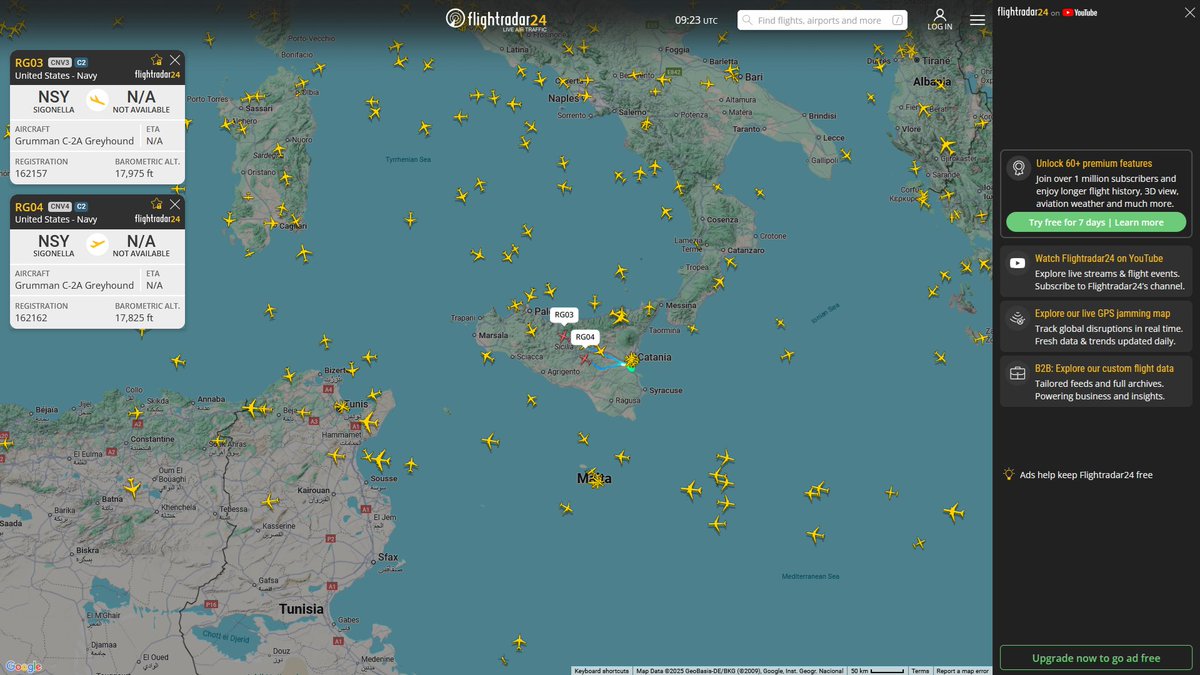
Task: Click the CNV4 callsign badge
Action: point(60,206)
